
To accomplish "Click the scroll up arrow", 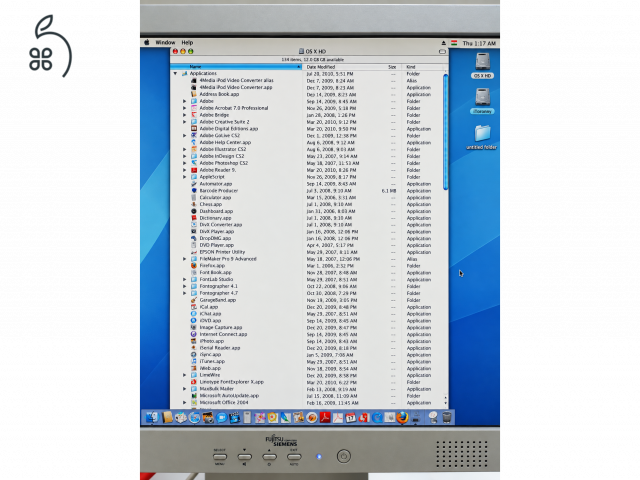I will 445,397.
